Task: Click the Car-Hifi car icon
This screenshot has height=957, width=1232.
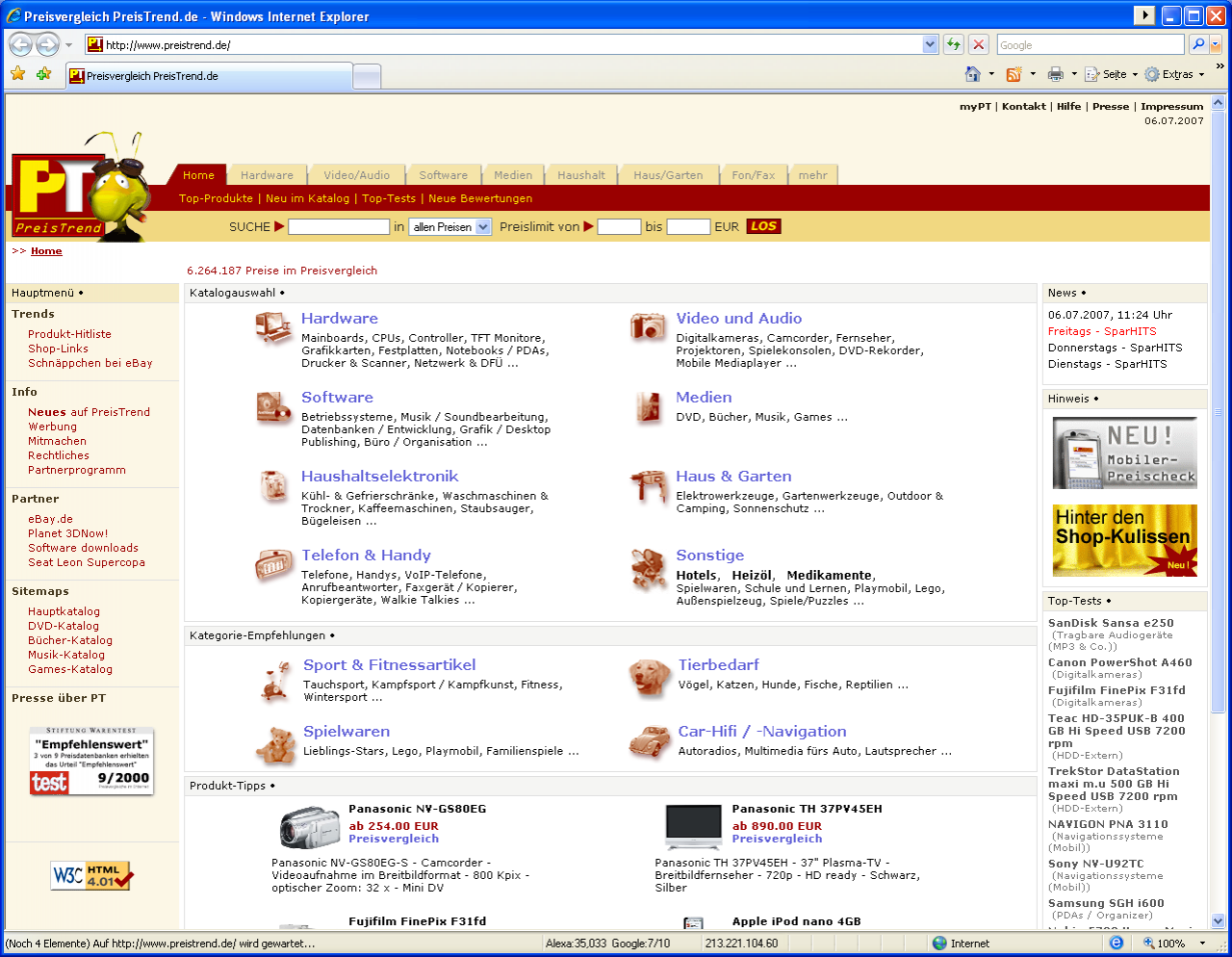Action: (x=650, y=742)
